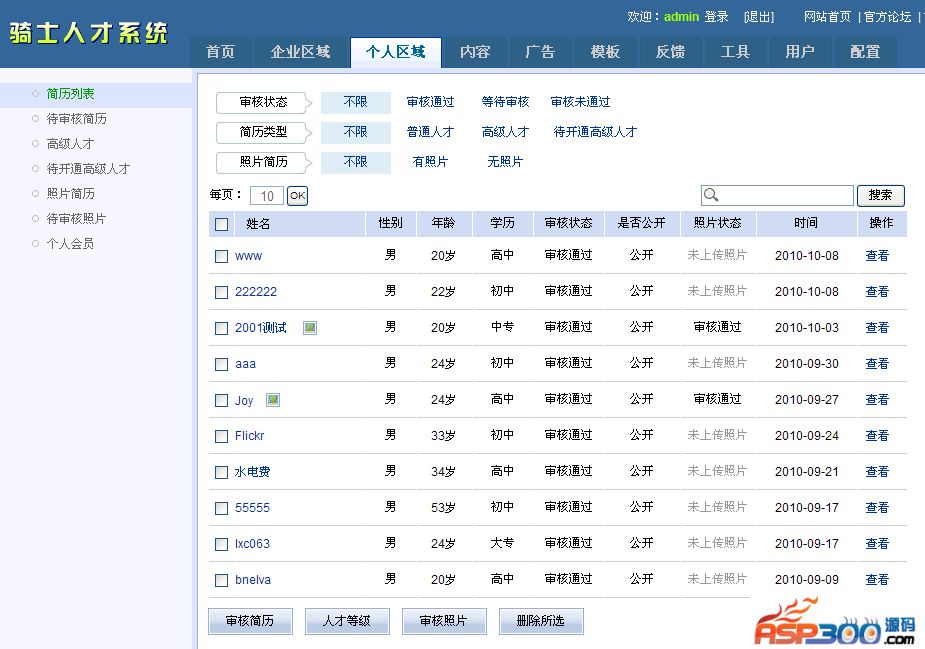Filter resumes by 有照片

(x=430, y=162)
